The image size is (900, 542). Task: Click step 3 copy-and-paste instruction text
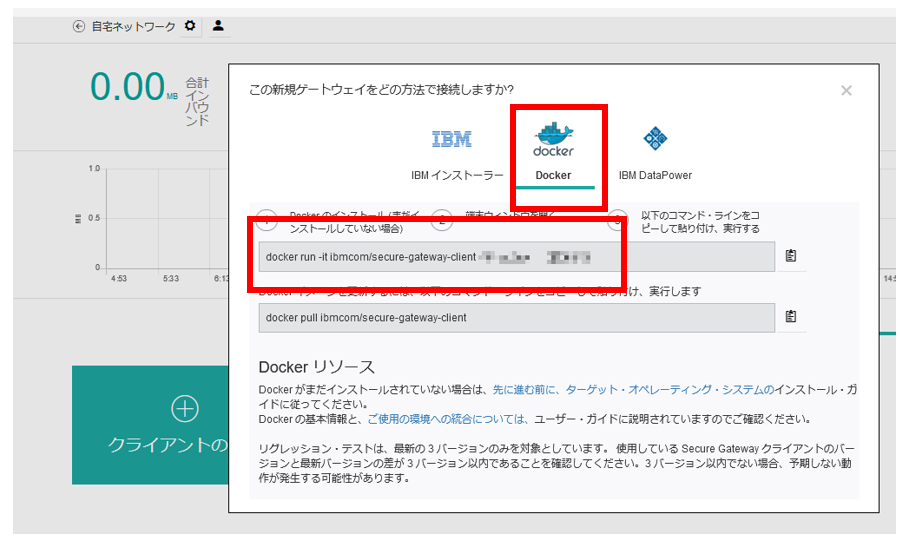700,222
